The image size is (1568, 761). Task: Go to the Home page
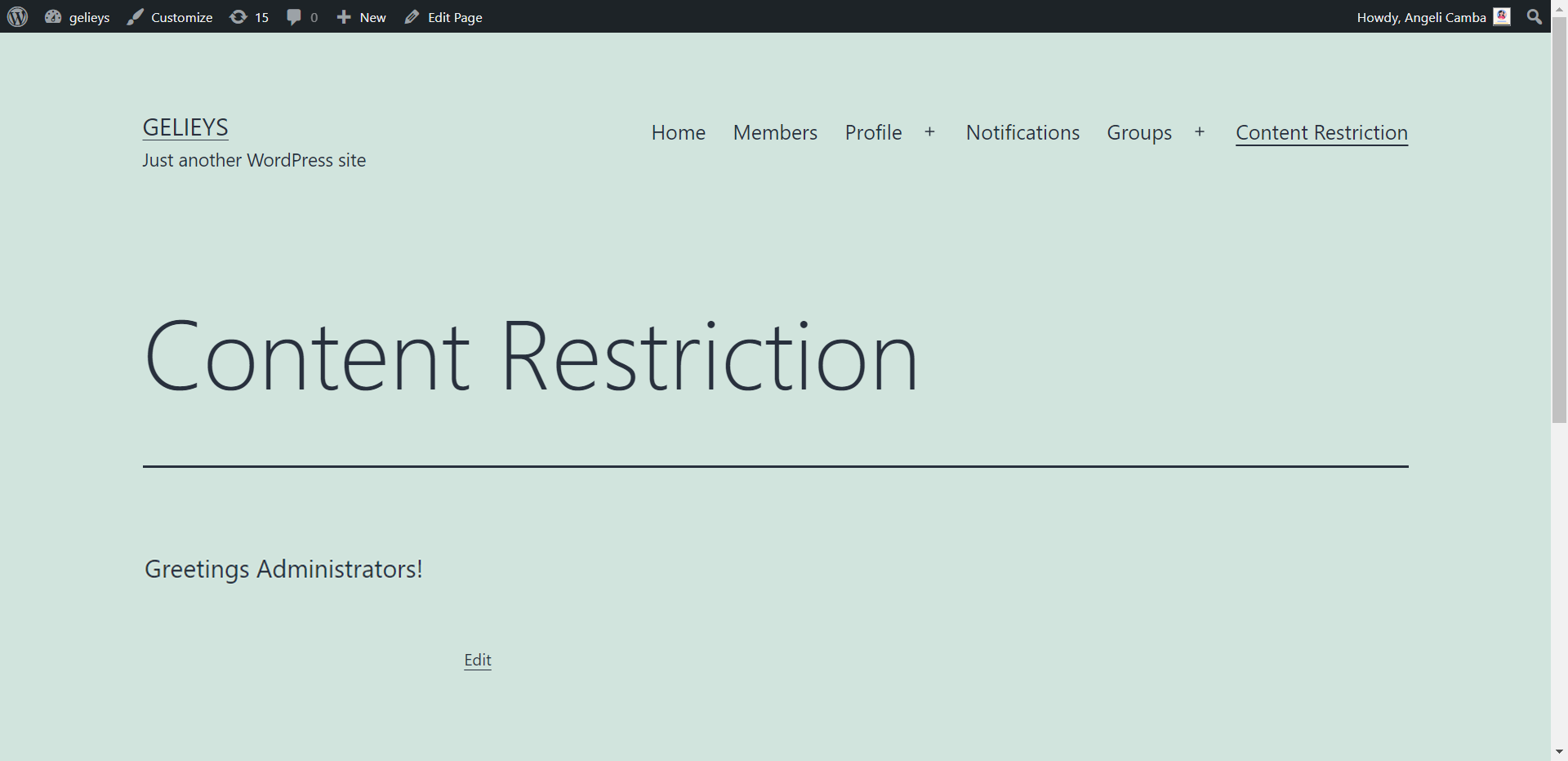click(679, 132)
